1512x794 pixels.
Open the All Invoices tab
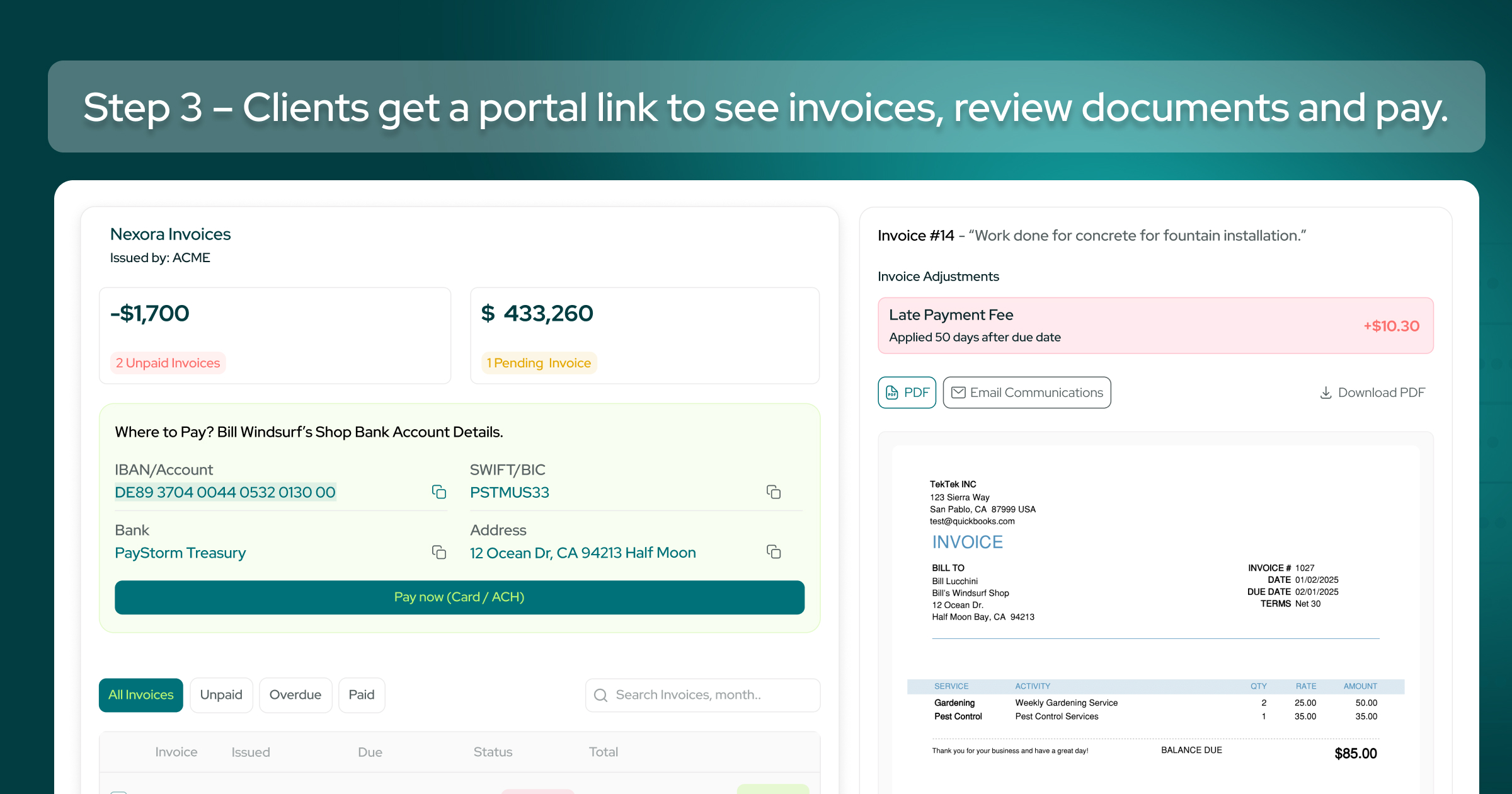click(x=140, y=694)
